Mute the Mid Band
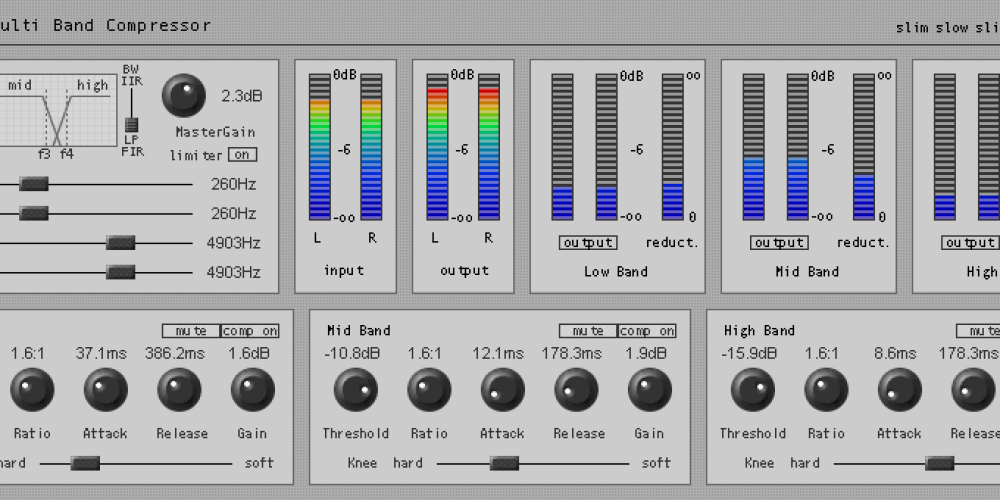 click(588, 331)
